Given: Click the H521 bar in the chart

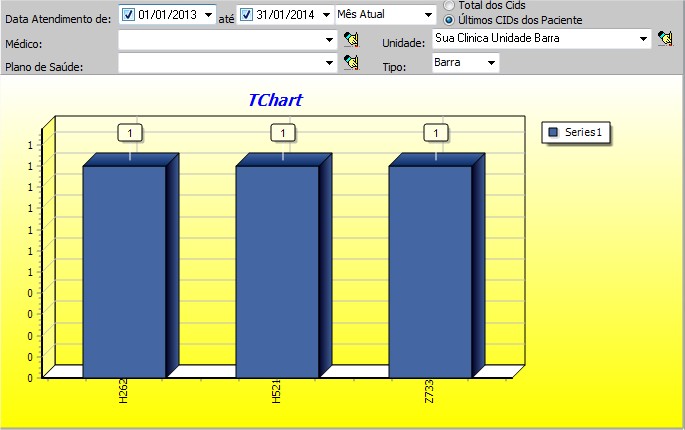Looking at the screenshot, I should [277, 270].
